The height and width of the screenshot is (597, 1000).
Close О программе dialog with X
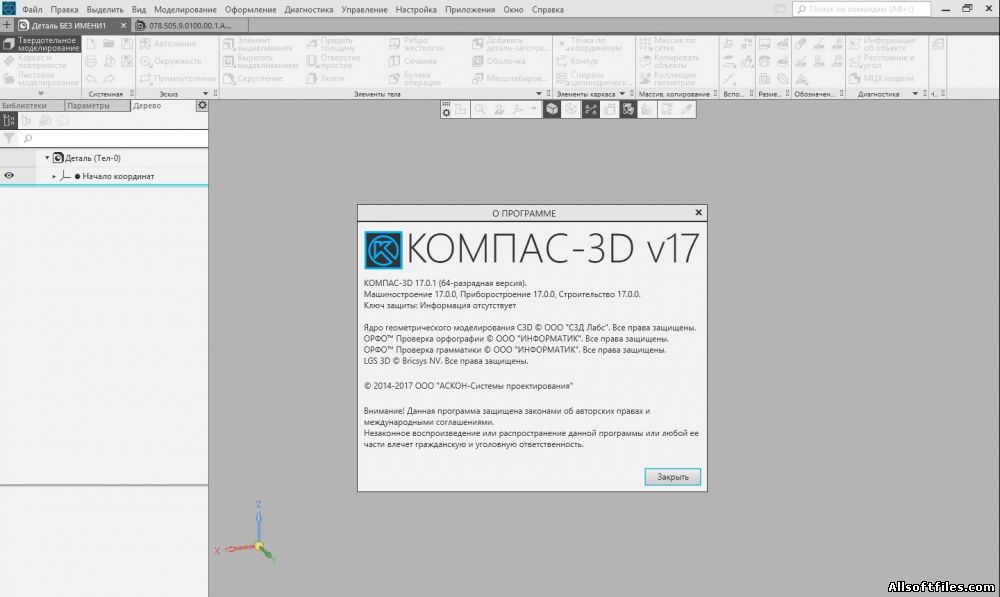[698, 212]
